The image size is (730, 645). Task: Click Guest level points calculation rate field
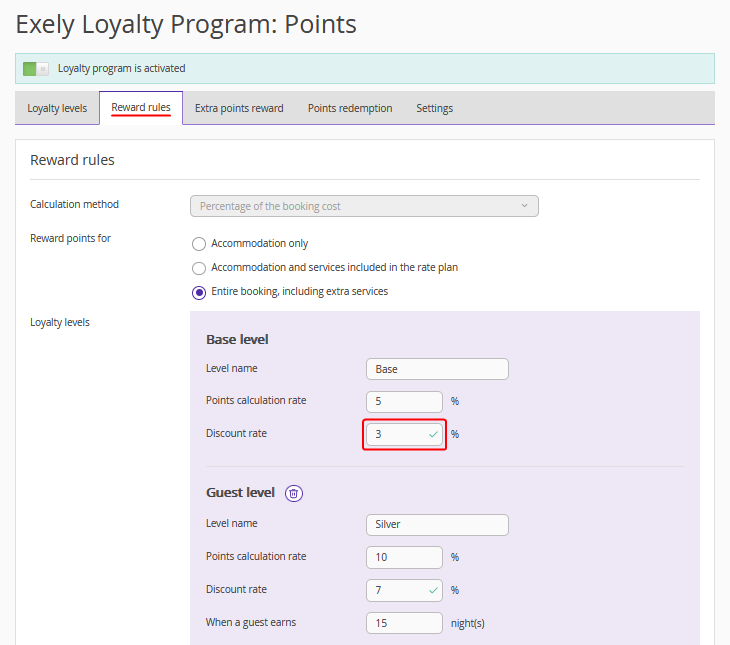click(x=404, y=557)
